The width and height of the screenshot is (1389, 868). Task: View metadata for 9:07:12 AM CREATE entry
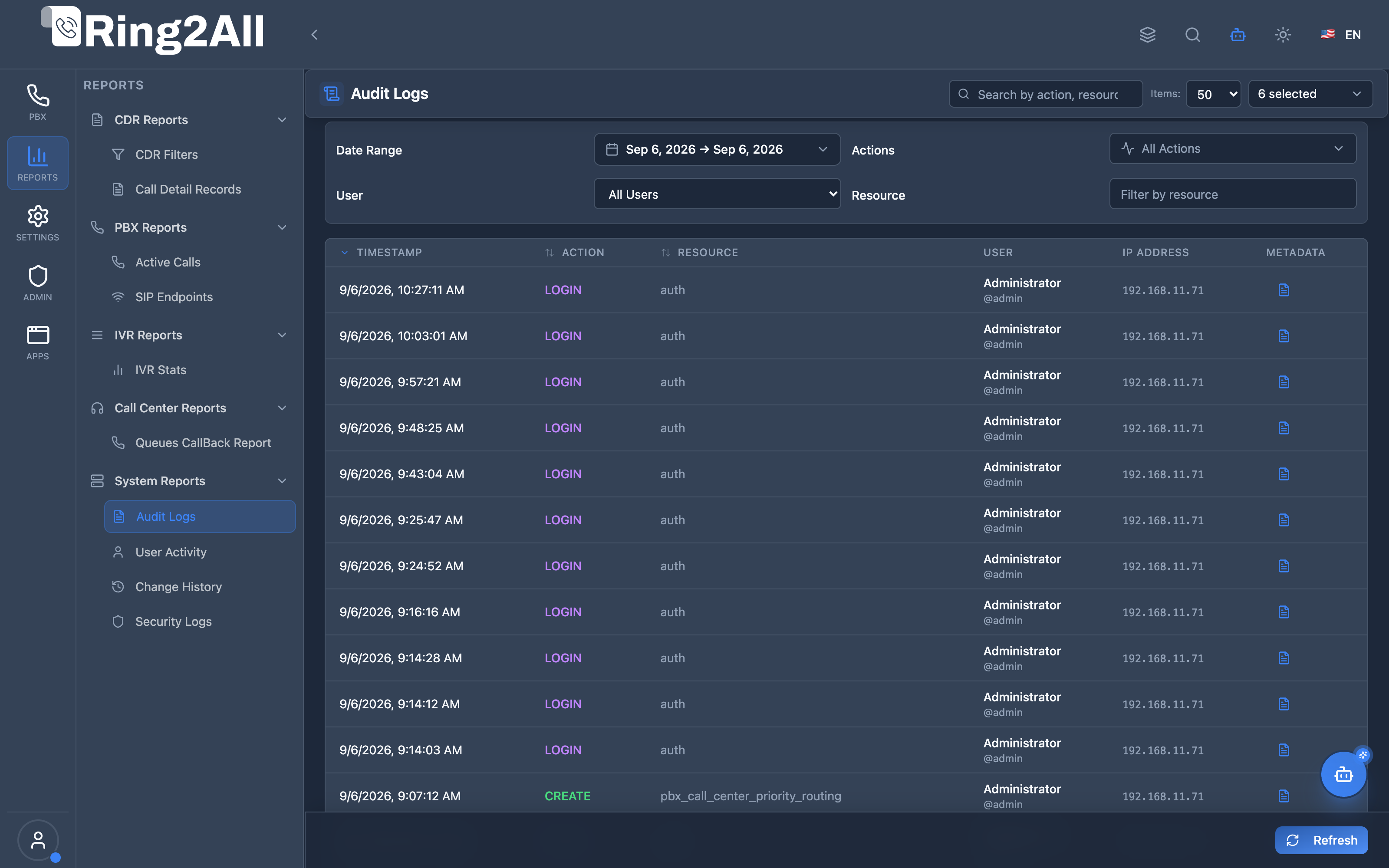point(1284,796)
